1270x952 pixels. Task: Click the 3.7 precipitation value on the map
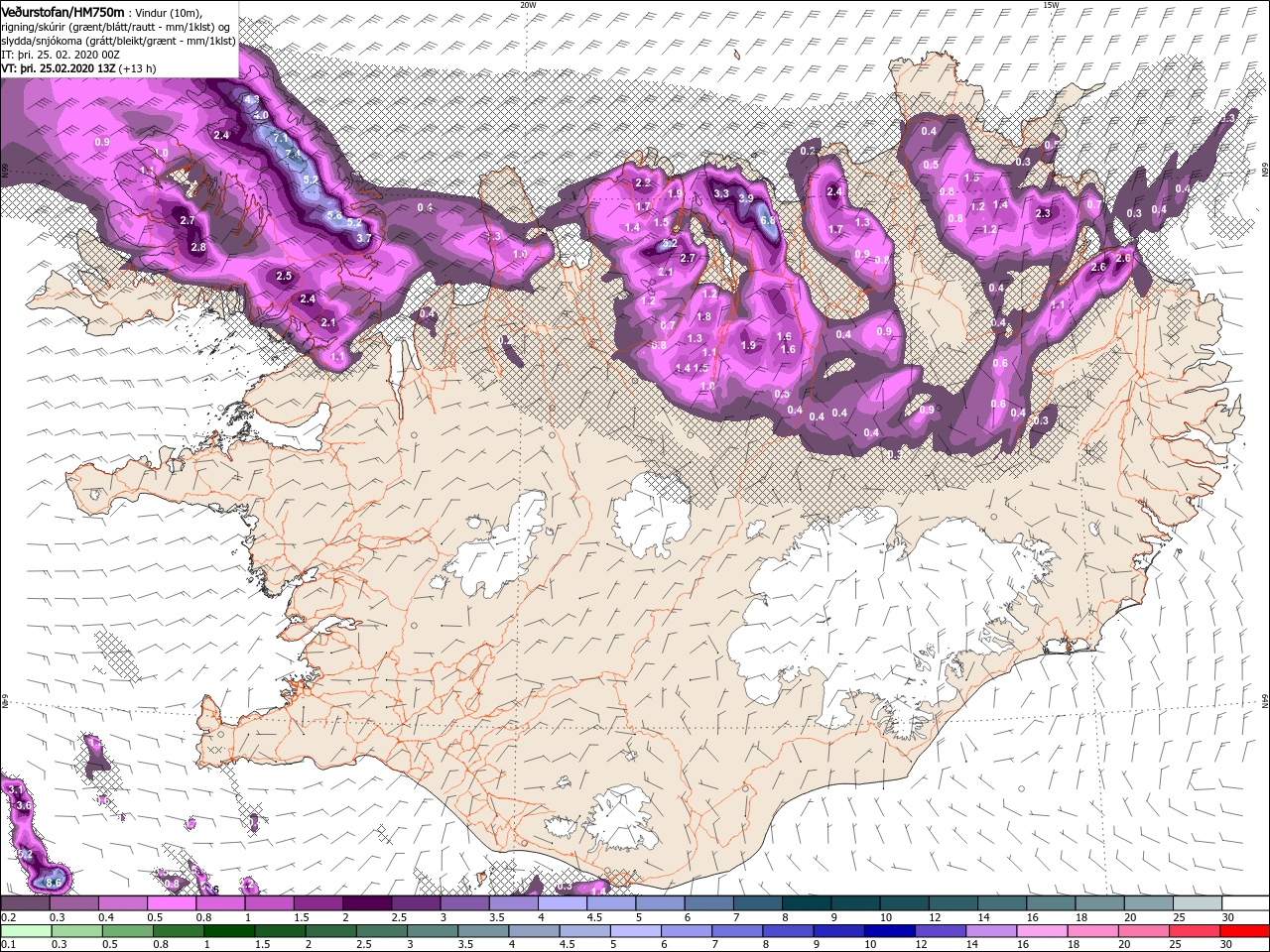(364, 238)
